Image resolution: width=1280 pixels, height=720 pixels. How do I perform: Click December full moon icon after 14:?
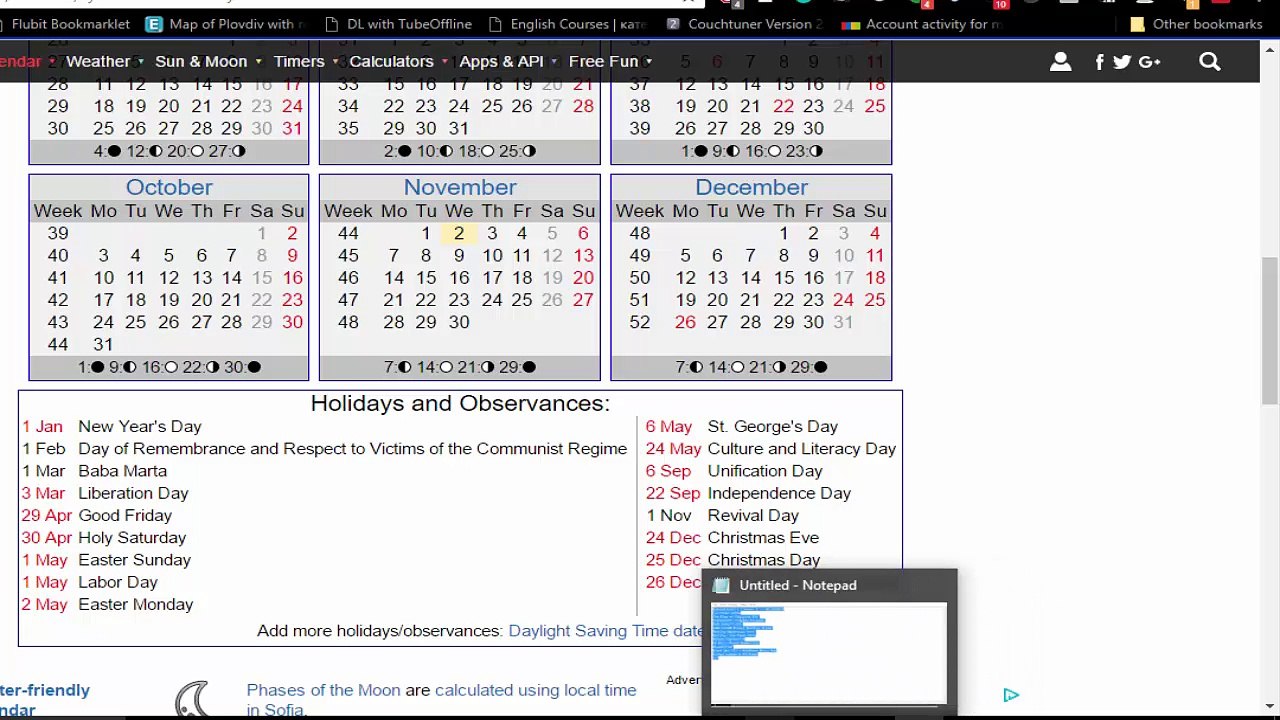pyautogui.click(x=738, y=367)
